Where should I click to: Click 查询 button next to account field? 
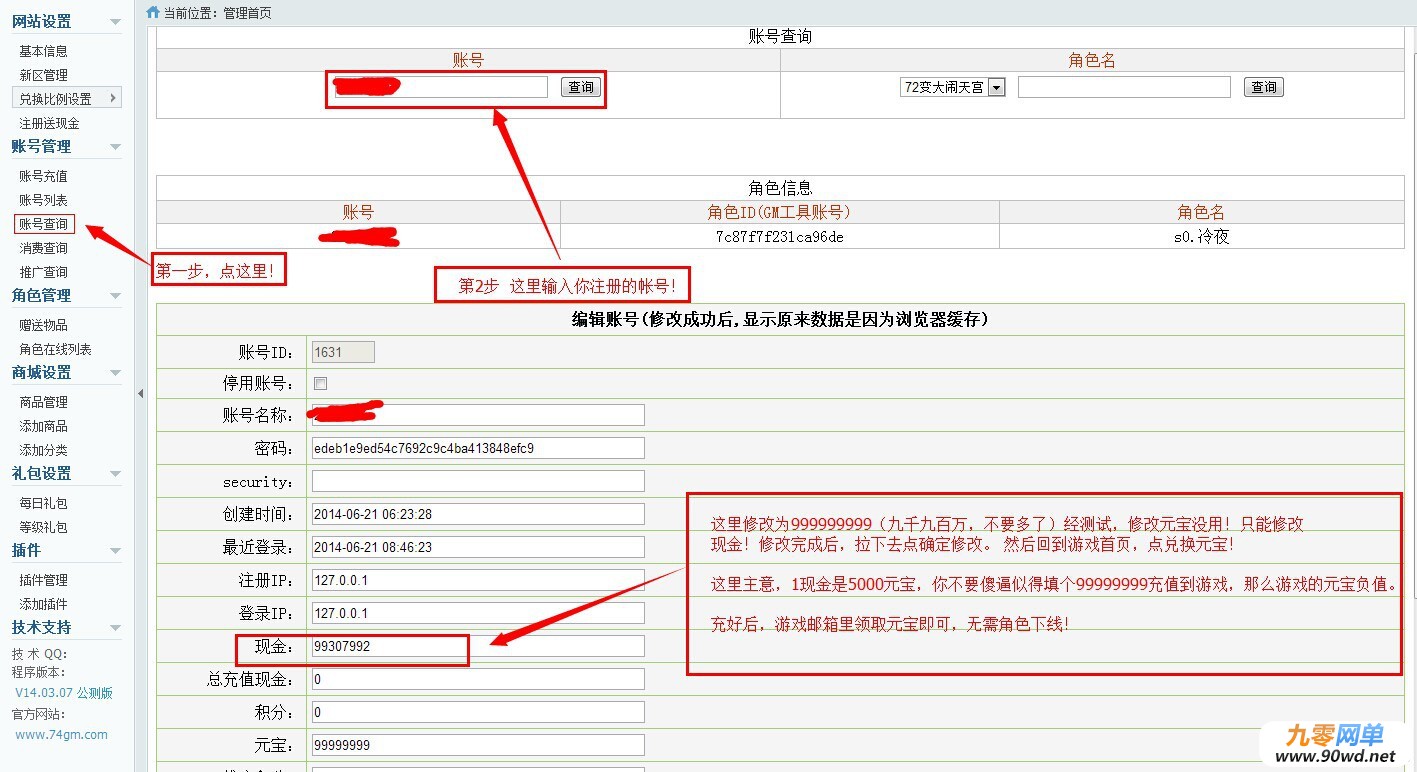click(x=581, y=87)
